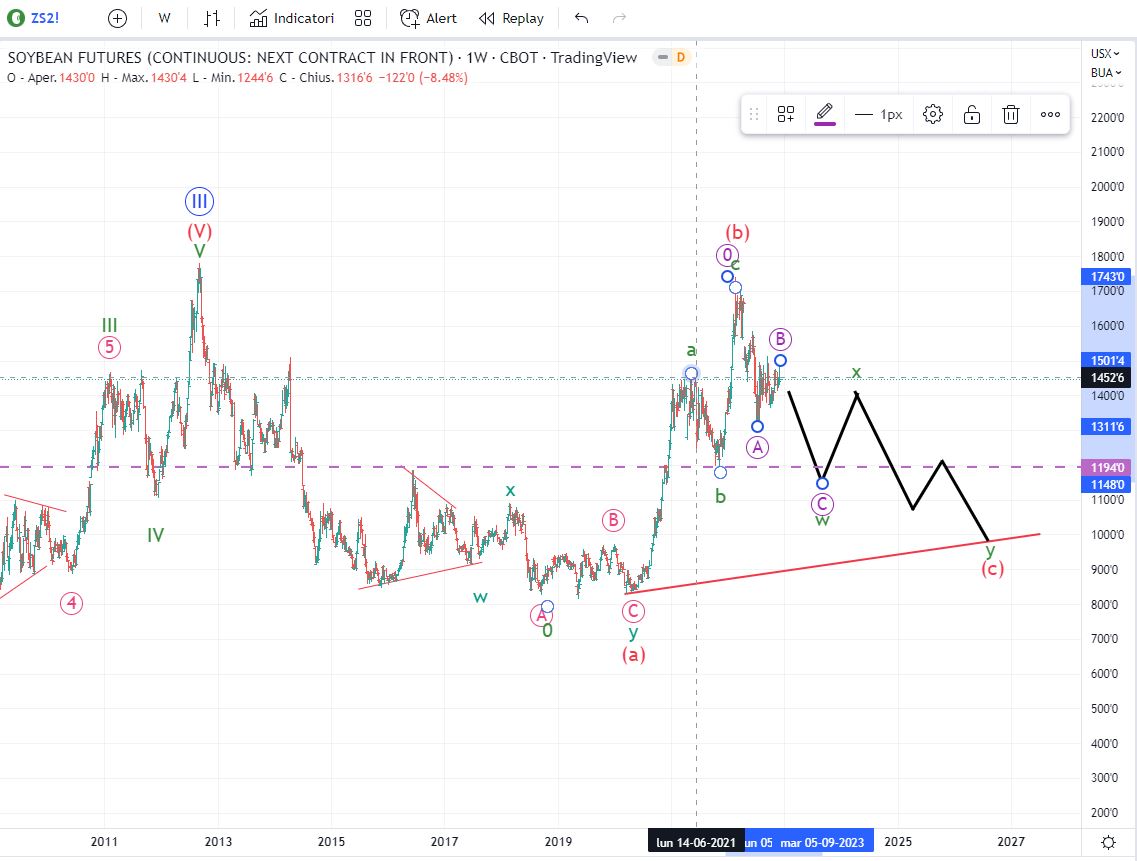The height and width of the screenshot is (861, 1137).
Task: Click the SOYBEAN FUTURES chart title
Action: pyautogui.click(x=322, y=57)
